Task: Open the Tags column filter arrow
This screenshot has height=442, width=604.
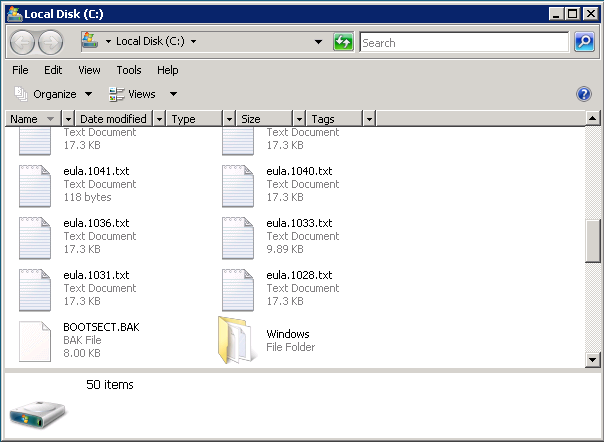Action: (x=369, y=119)
